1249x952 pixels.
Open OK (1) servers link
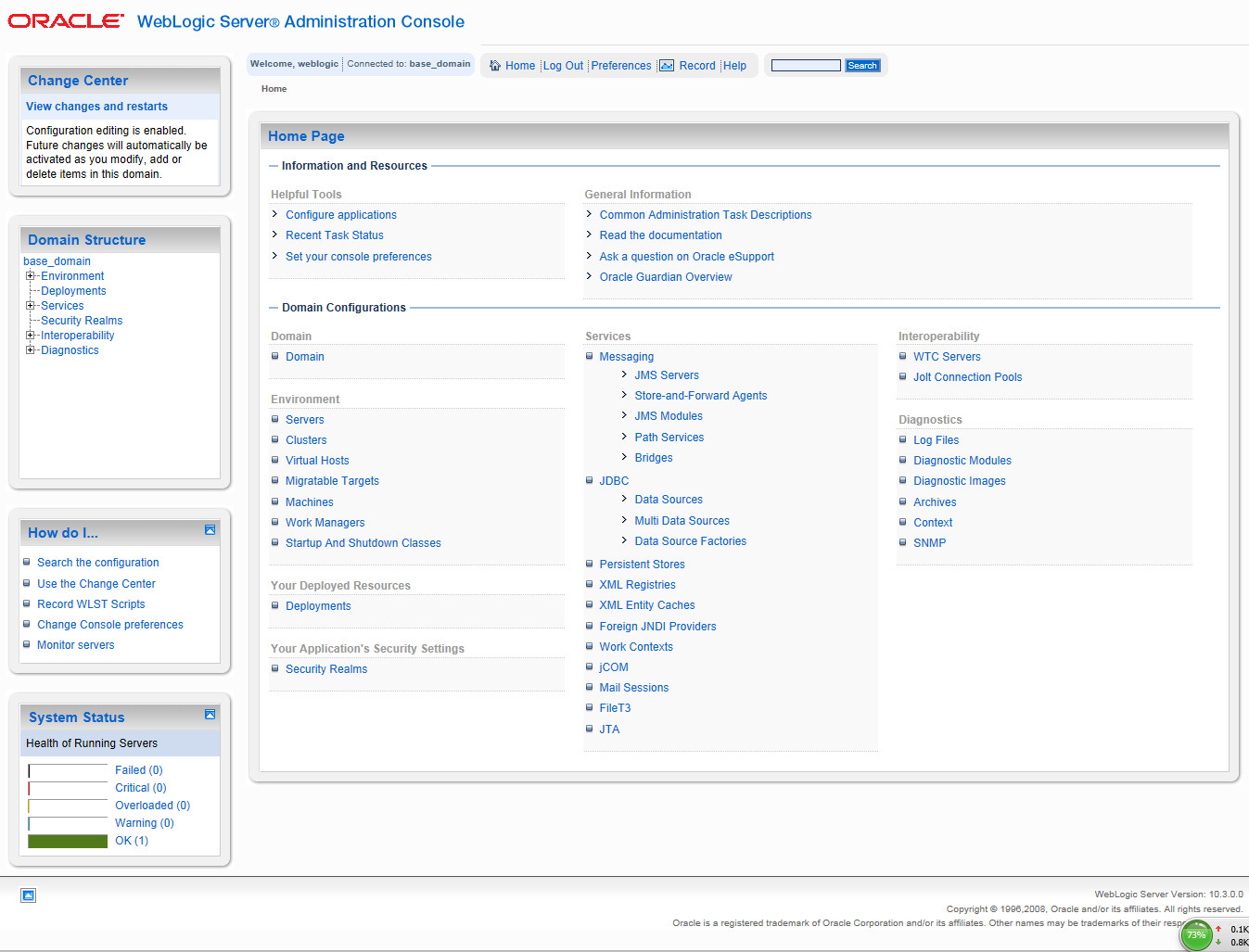132,841
